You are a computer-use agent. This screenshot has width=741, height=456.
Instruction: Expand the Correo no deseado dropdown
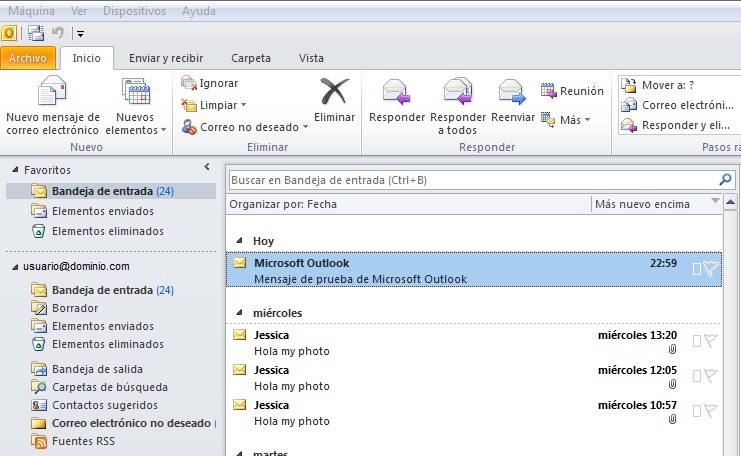pyautogui.click(x=306, y=128)
